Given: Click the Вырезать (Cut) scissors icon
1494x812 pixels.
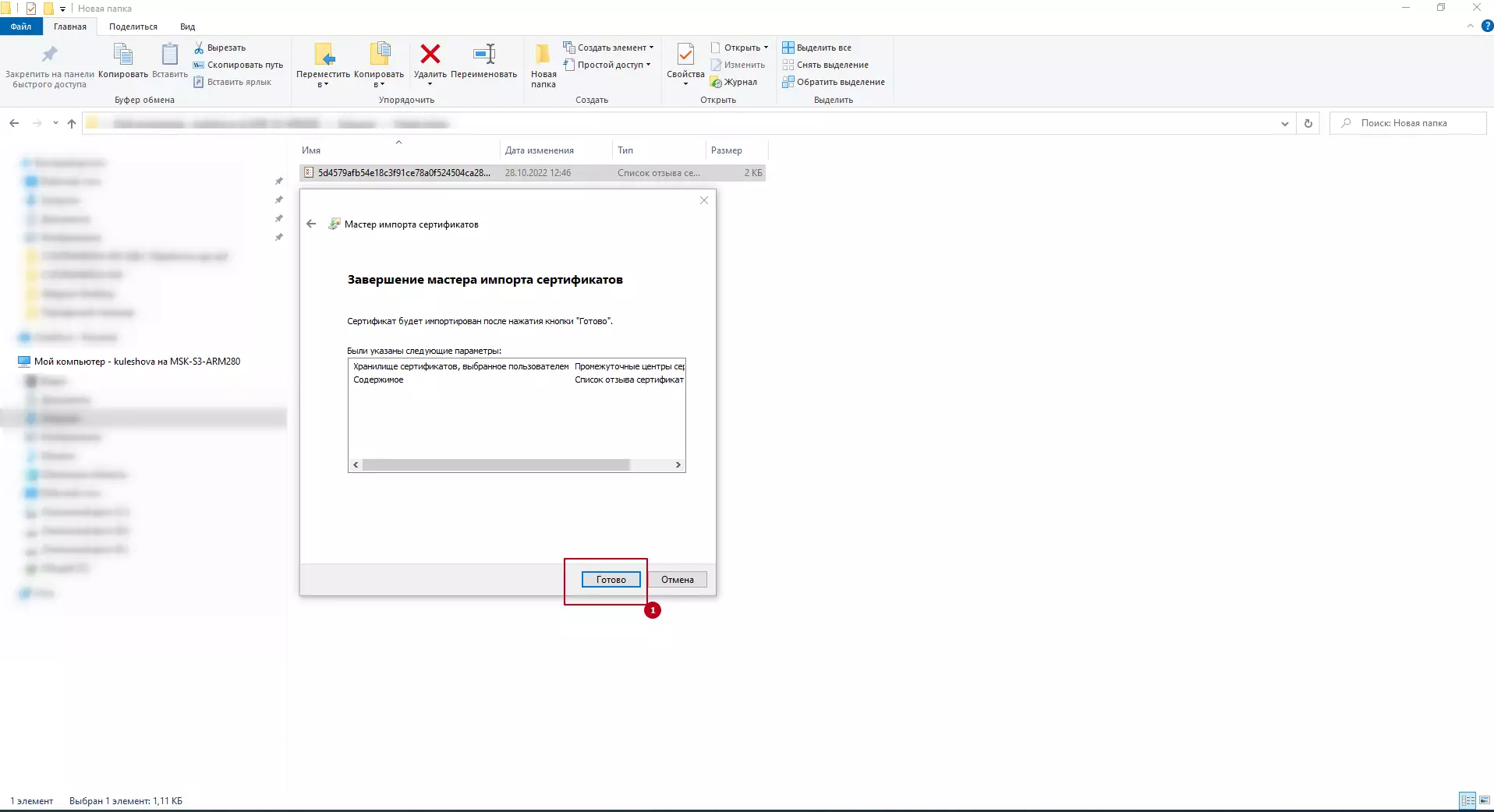Looking at the screenshot, I should (x=199, y=48).
